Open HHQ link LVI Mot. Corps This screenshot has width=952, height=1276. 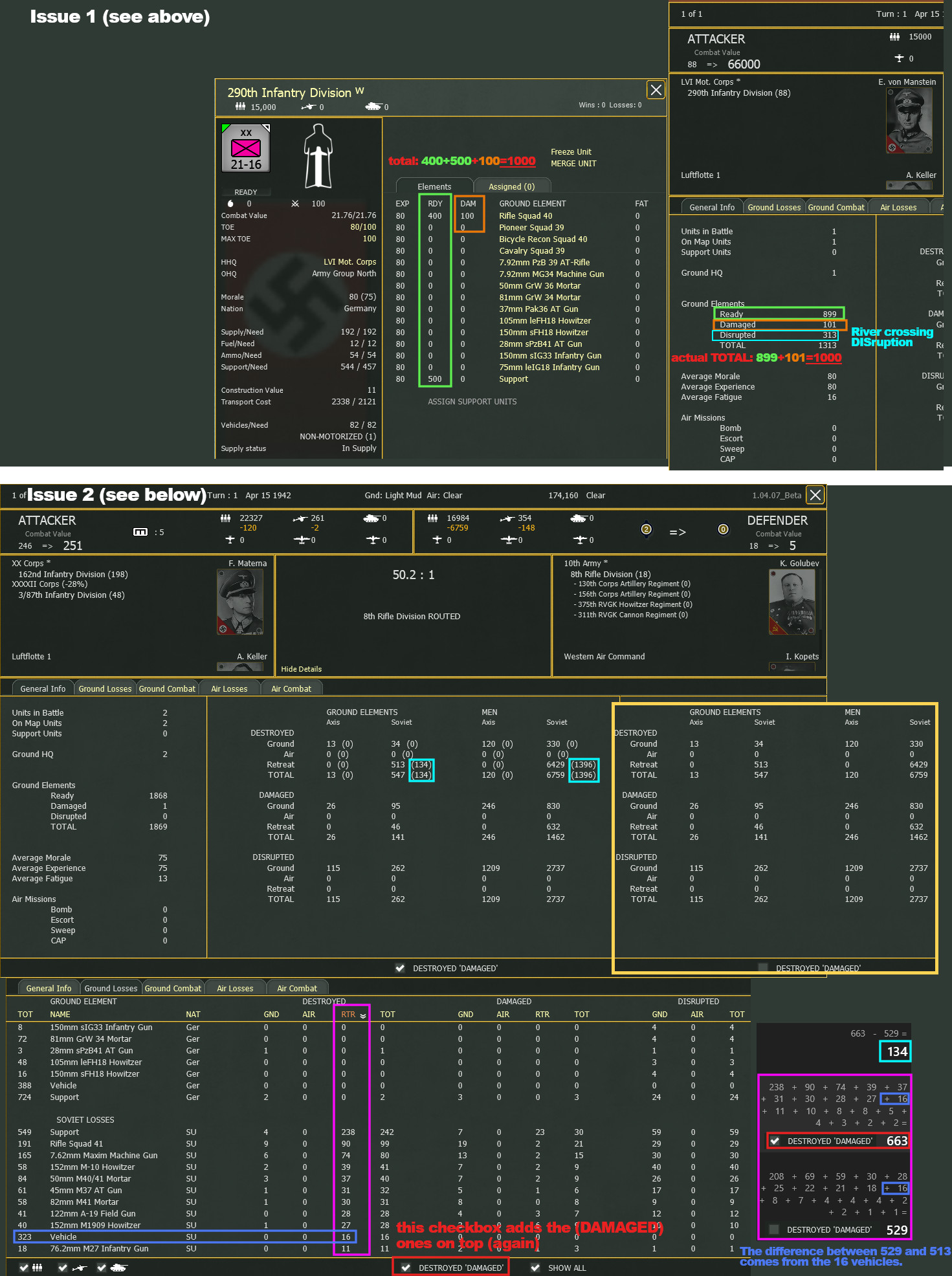click(350, 262)
